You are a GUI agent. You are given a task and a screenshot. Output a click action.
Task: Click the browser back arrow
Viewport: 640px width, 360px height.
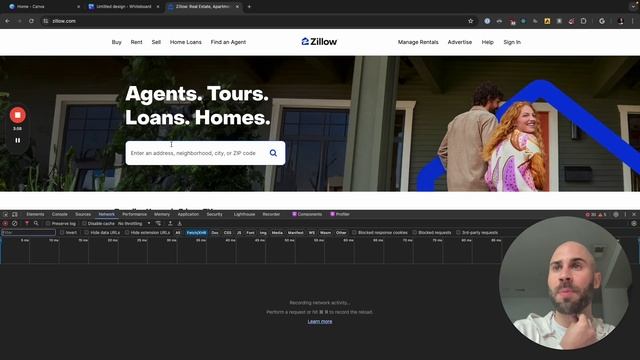7,21
